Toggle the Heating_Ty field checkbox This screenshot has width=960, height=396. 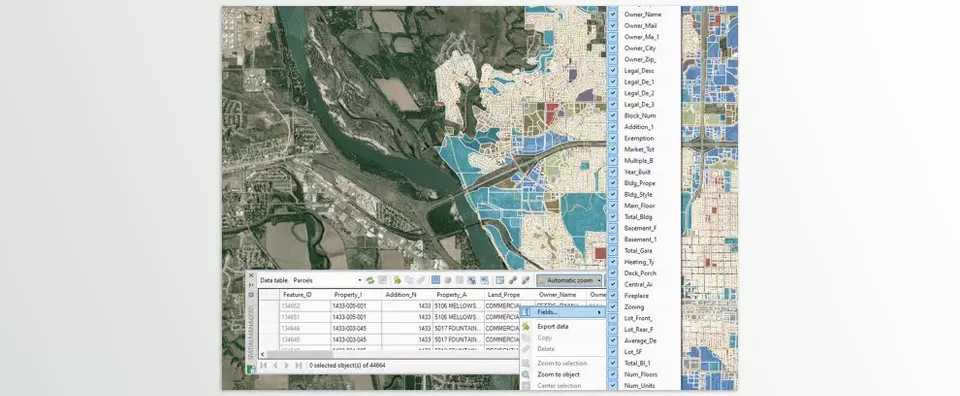coord(613,261)
